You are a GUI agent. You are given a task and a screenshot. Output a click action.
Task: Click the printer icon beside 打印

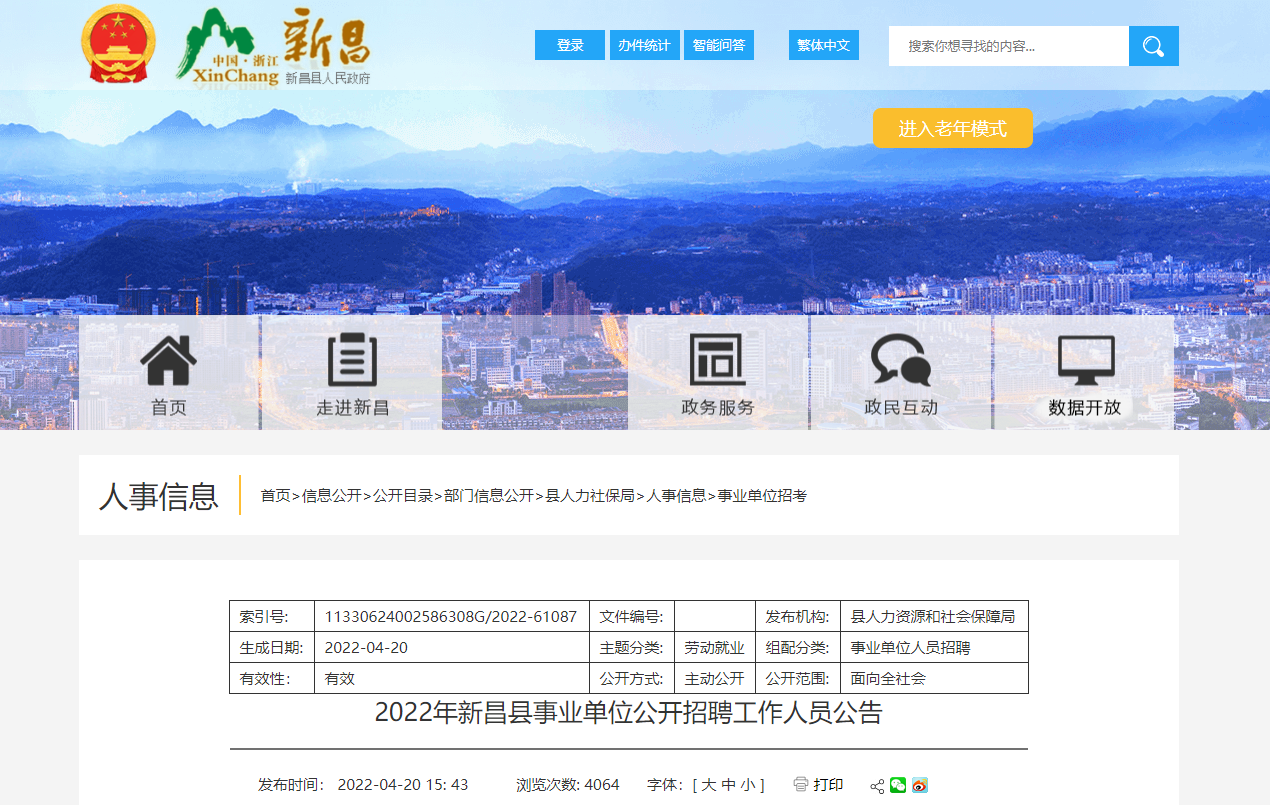coord(800,785)
